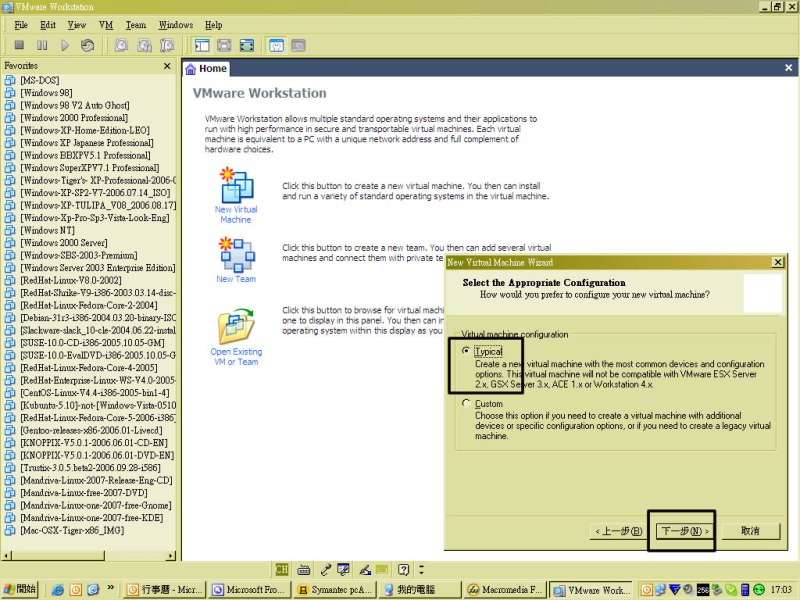This screenshot has width=800, height=600.
Task: Click the Favorites horizontal scrollbar left arrow
Action: pyautogui.click(x=7, y=555)
